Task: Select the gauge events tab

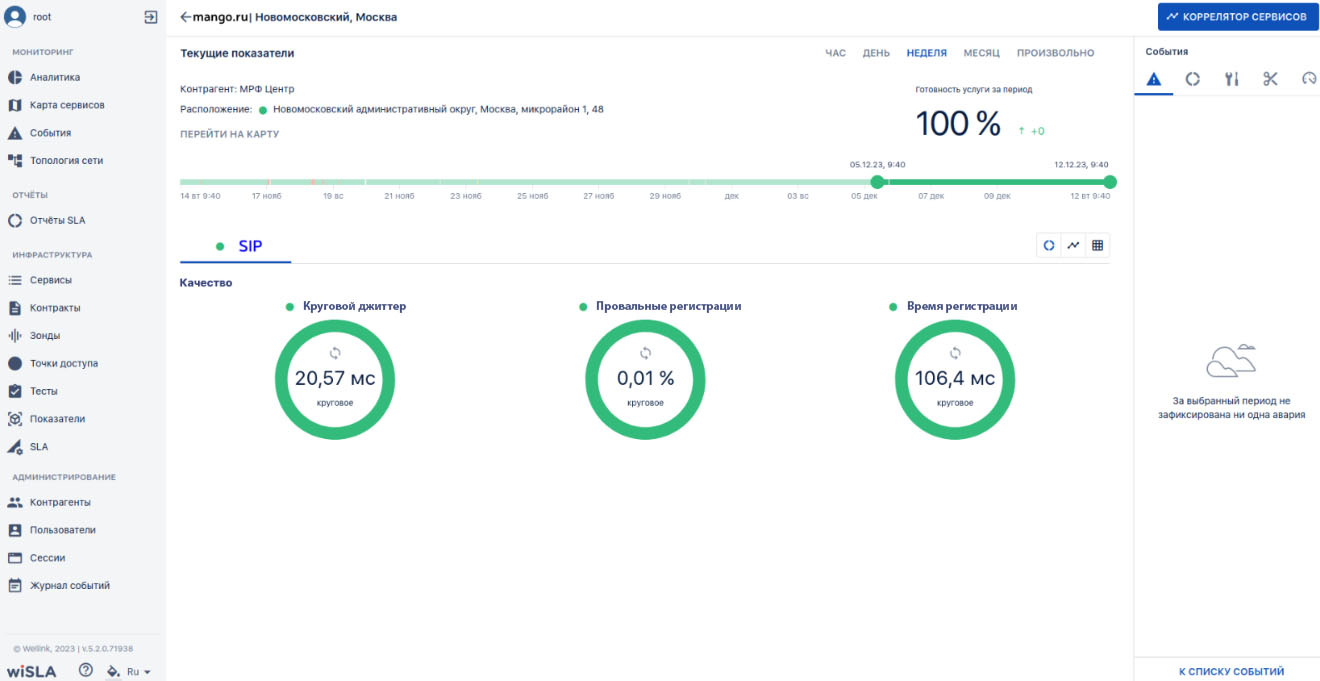Action: tap(1309, 79)
